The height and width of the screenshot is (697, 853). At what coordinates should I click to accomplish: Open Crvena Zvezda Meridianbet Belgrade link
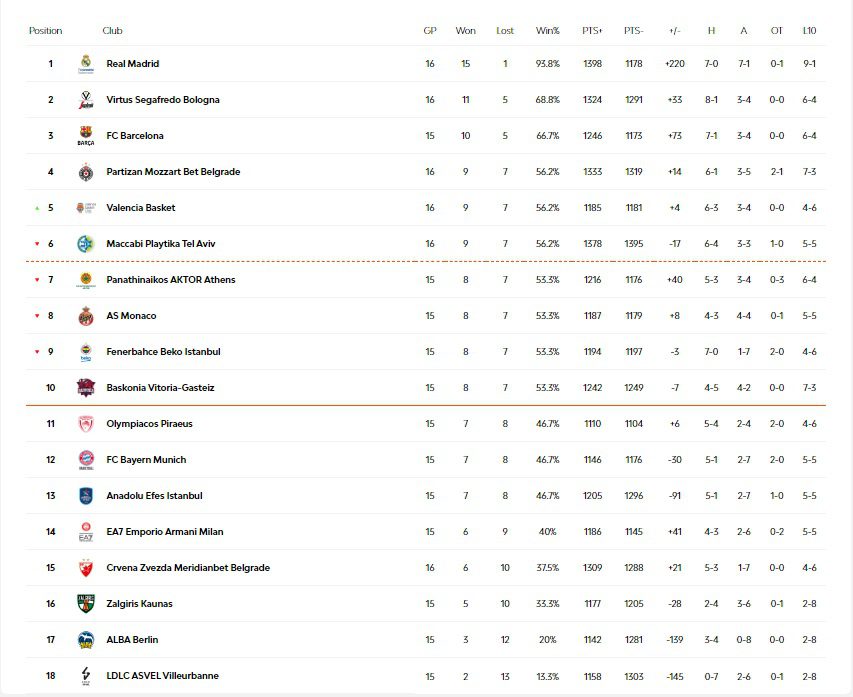[188, 568]
